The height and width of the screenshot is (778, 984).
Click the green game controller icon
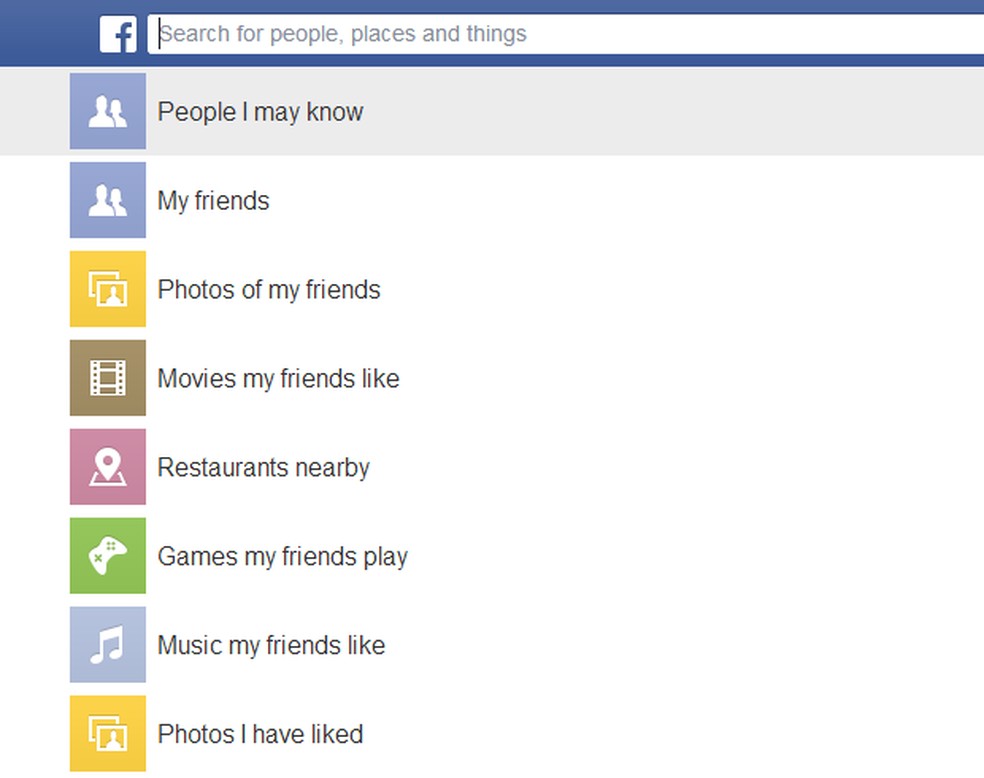[x=108, y=556]
